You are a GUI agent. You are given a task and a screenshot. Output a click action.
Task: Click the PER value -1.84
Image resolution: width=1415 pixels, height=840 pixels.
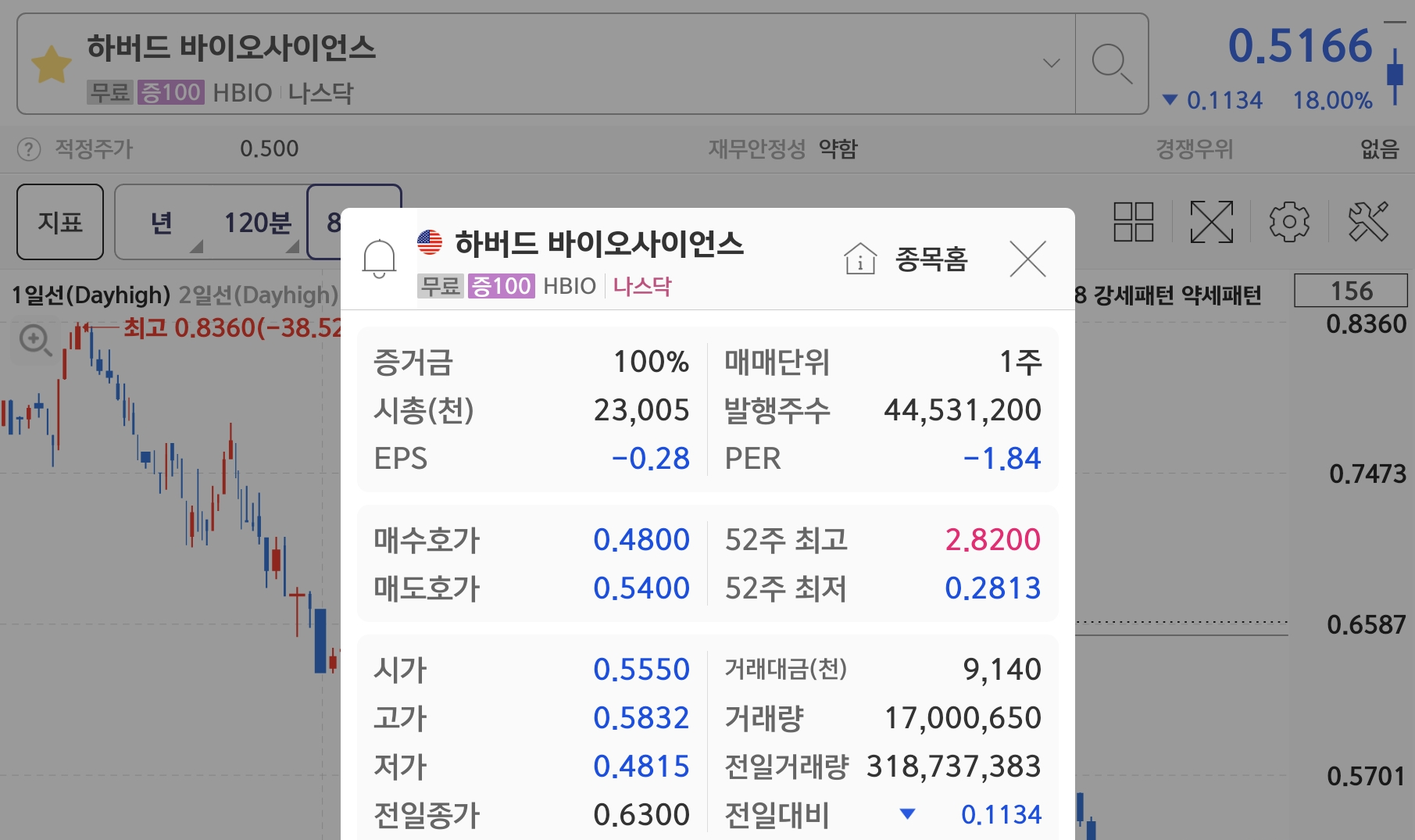[1002, 459]
